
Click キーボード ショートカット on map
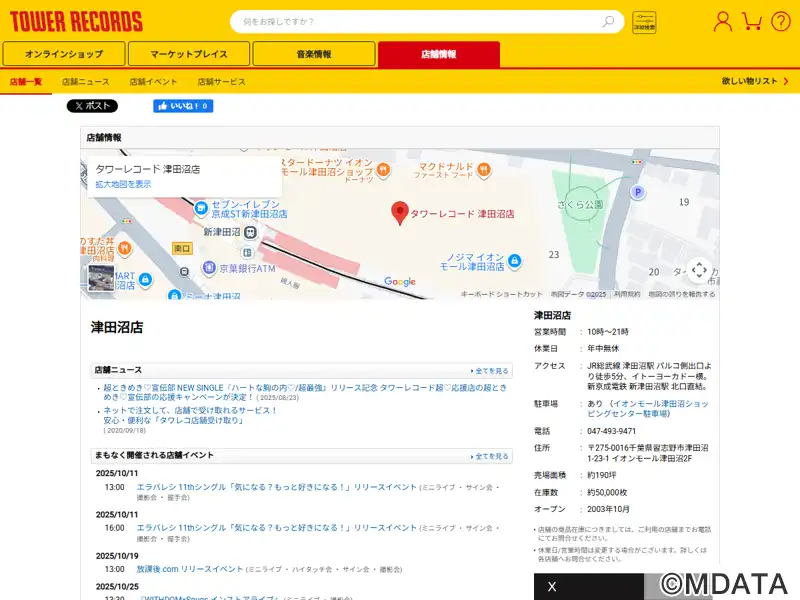point(502,294)
